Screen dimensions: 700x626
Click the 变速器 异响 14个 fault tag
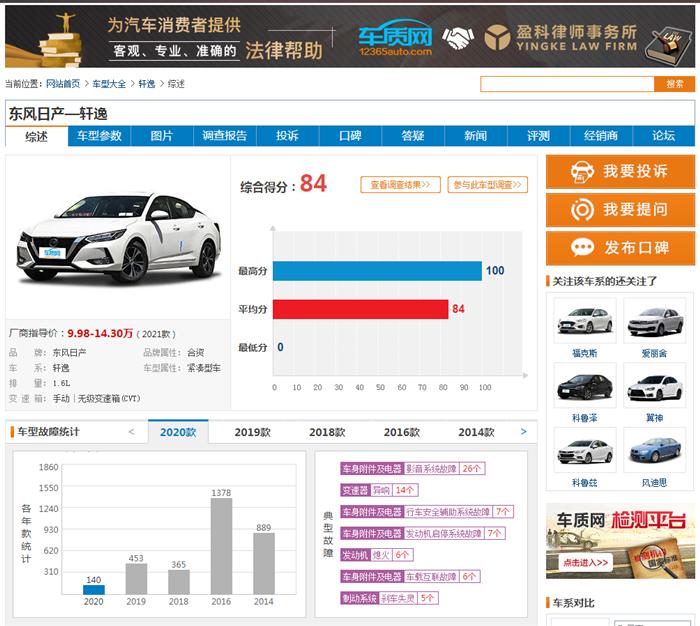coord(379,490)
